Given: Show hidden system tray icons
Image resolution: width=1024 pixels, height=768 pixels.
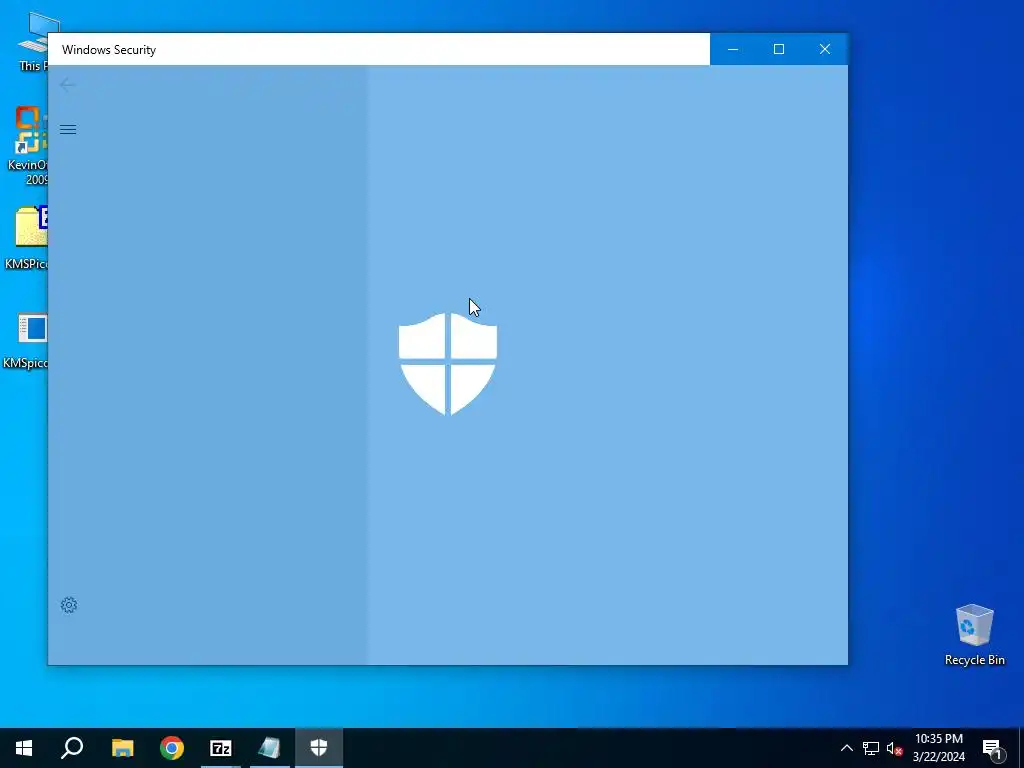Looking at the screenshot, I should tap(846, 748).
